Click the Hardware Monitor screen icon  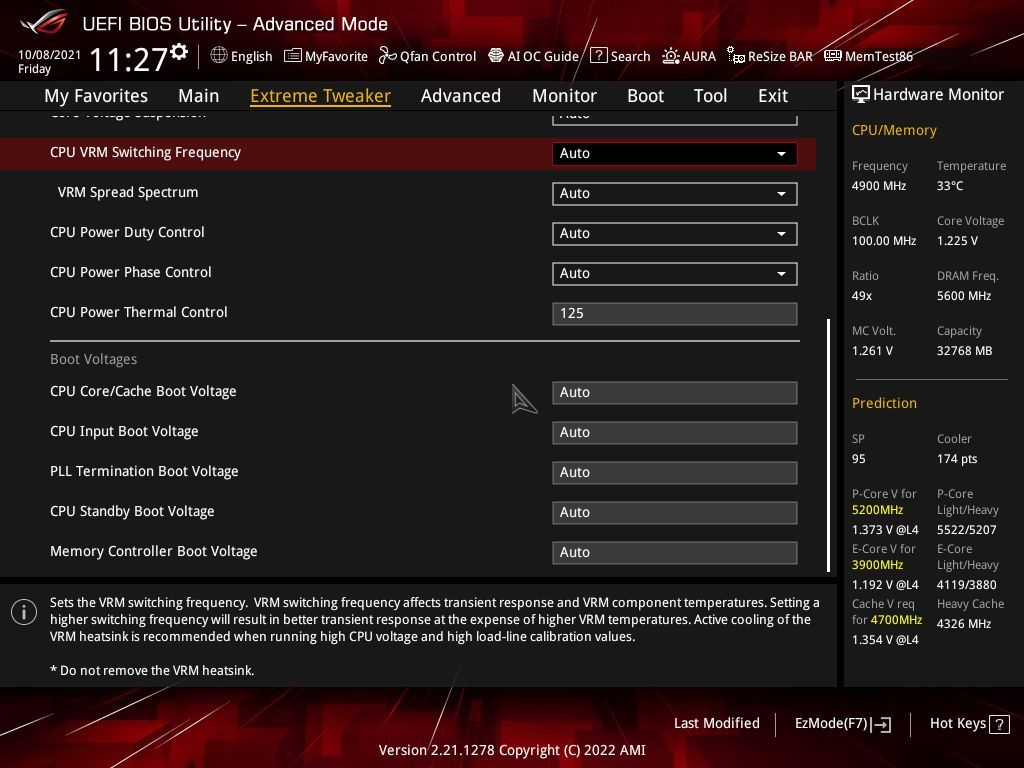861,94
